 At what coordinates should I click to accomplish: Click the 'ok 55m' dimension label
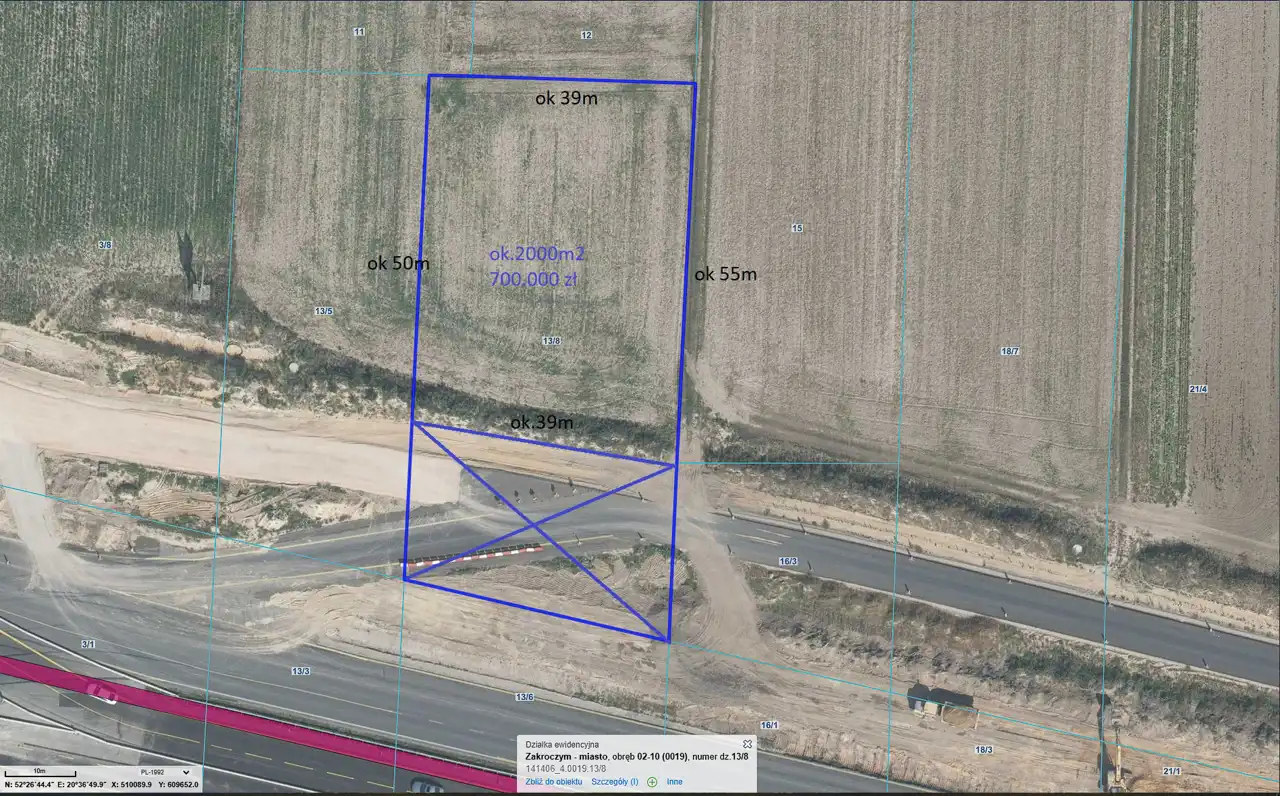tap(726, 274)
